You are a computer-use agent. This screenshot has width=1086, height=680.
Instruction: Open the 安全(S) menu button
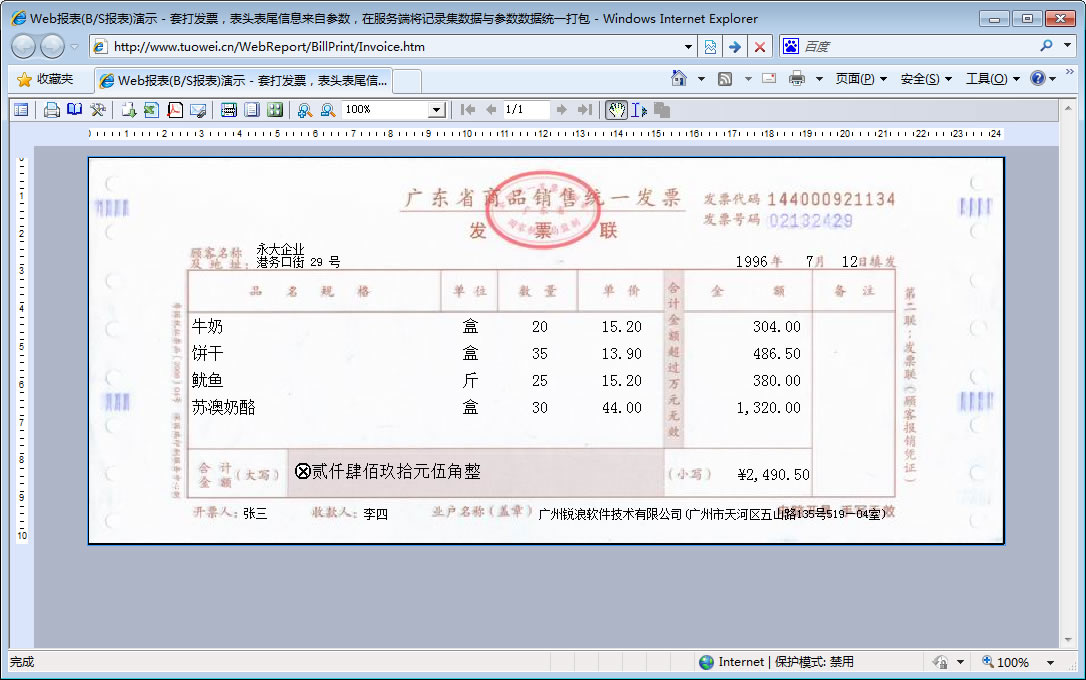coord(925,79)
